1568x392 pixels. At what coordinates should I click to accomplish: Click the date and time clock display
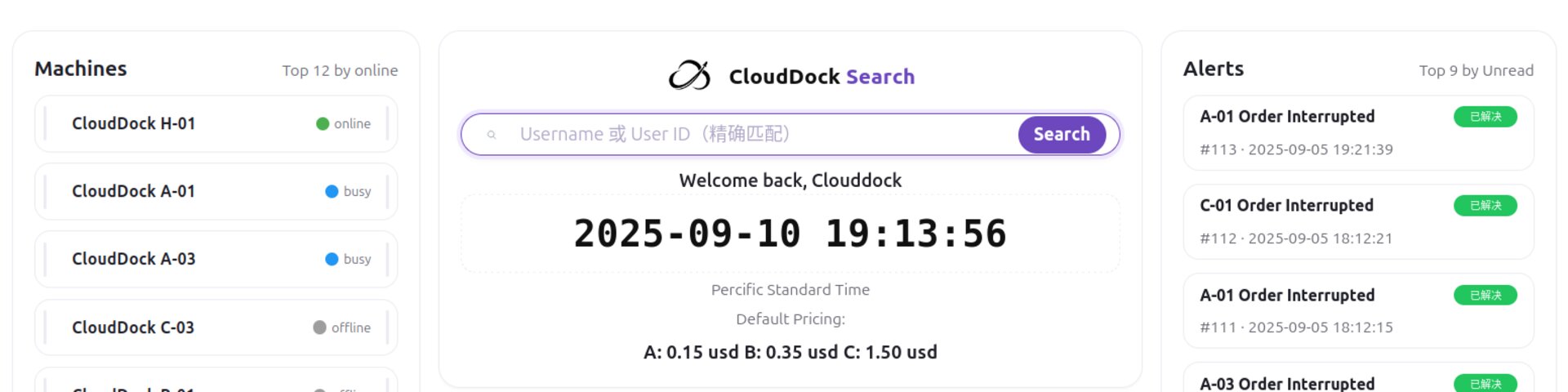790,234
